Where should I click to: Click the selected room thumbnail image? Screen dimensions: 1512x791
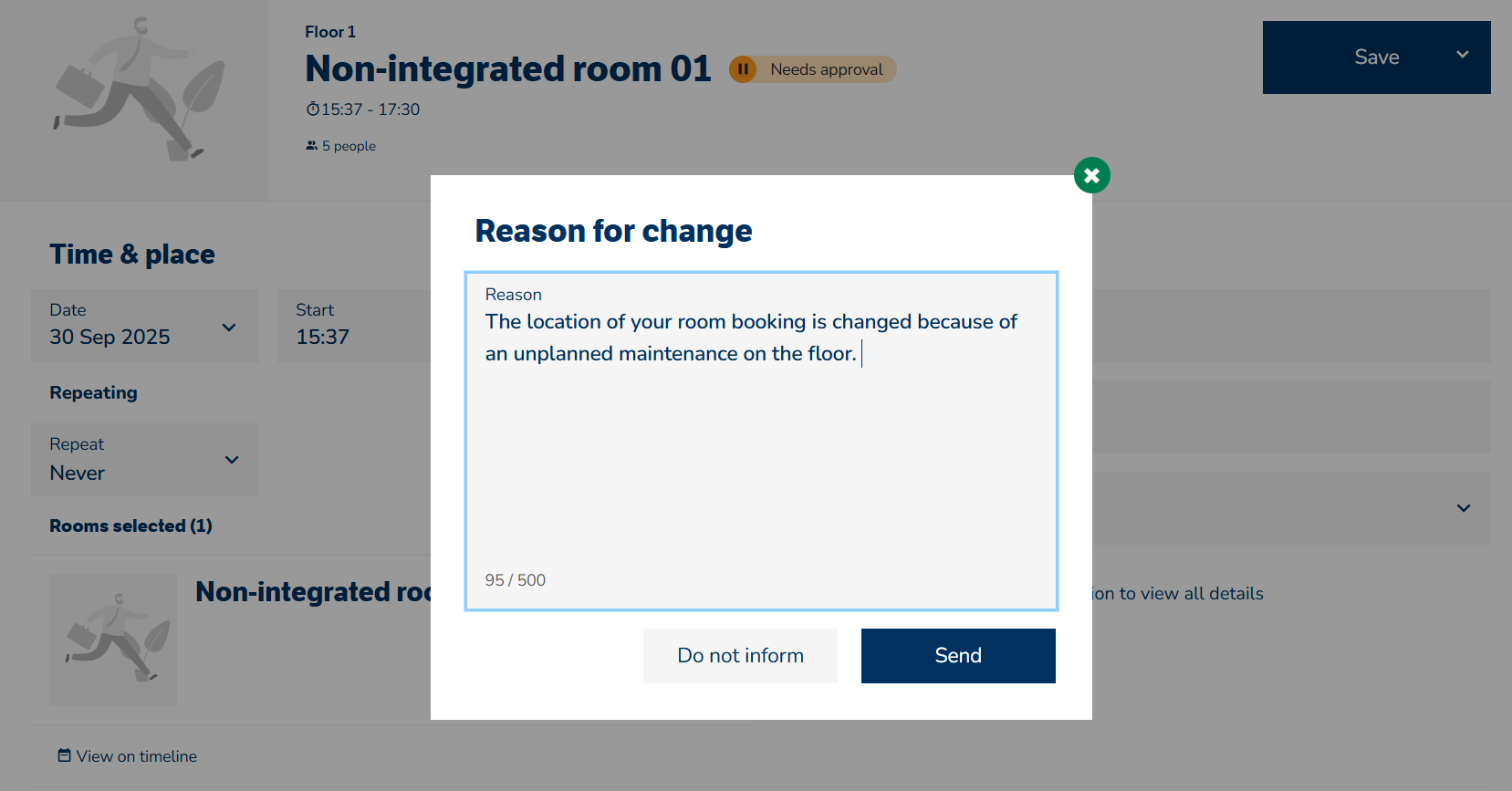(113, 640)
